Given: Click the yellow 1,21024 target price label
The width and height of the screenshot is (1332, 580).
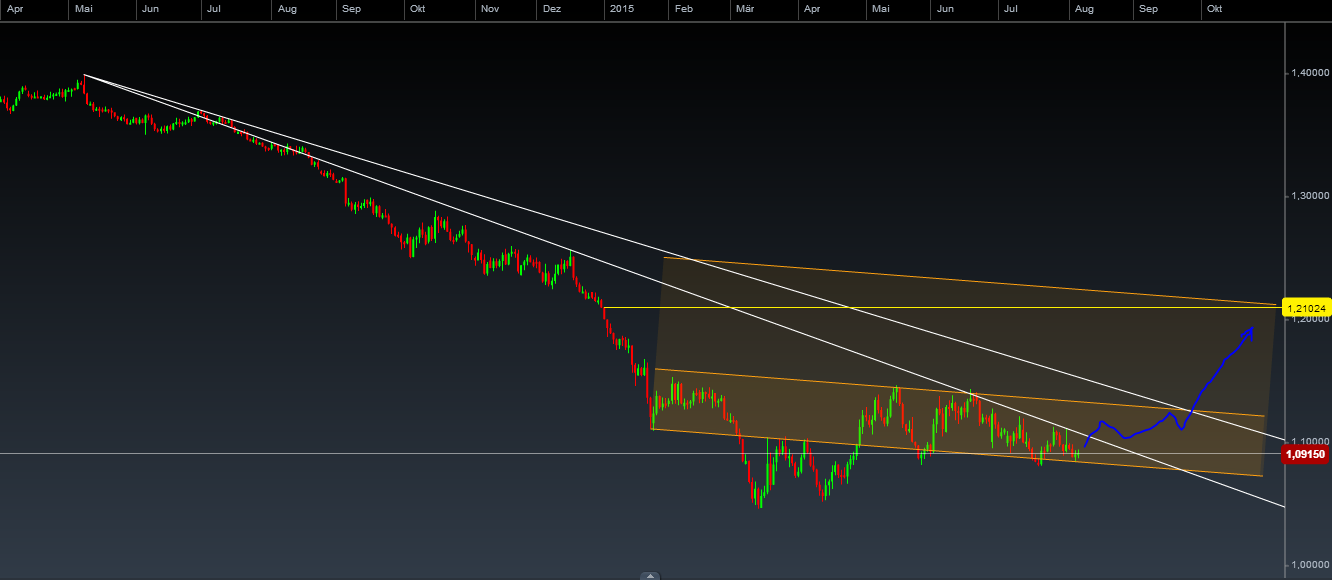Looking at the screenshot, I should point(1307,306).
